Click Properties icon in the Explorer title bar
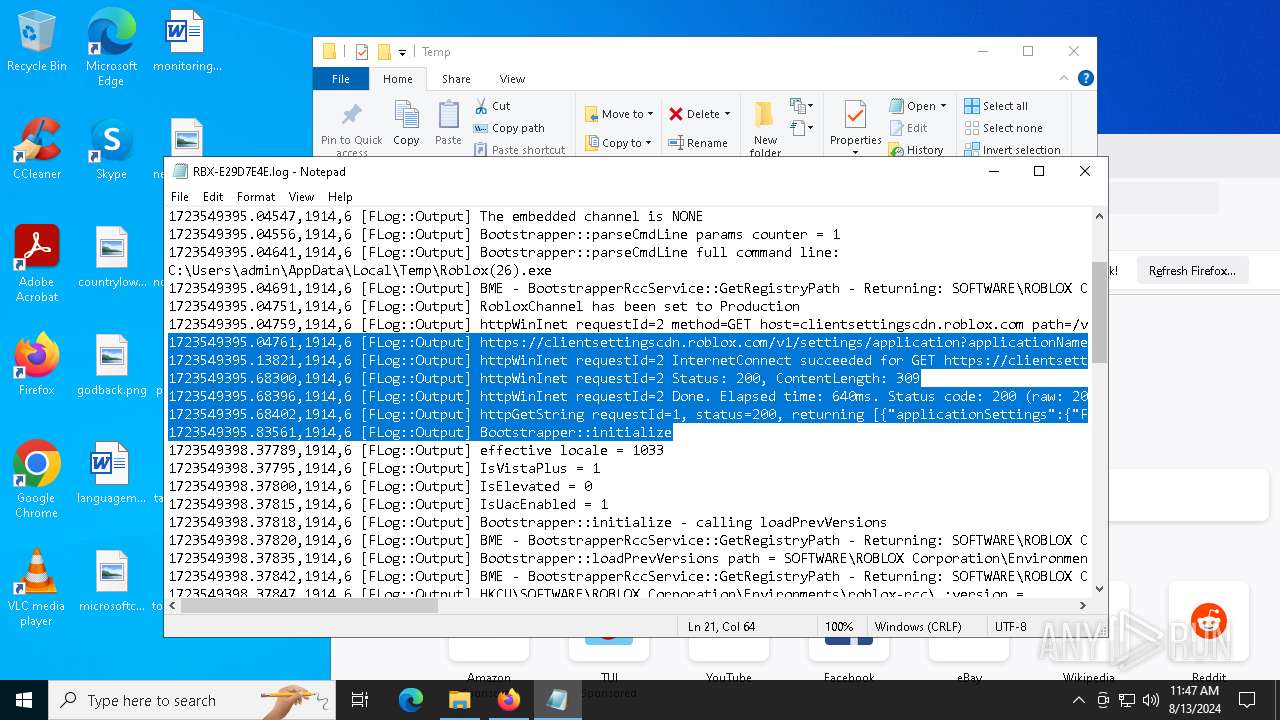1280x720 pixels. (362, 52)
